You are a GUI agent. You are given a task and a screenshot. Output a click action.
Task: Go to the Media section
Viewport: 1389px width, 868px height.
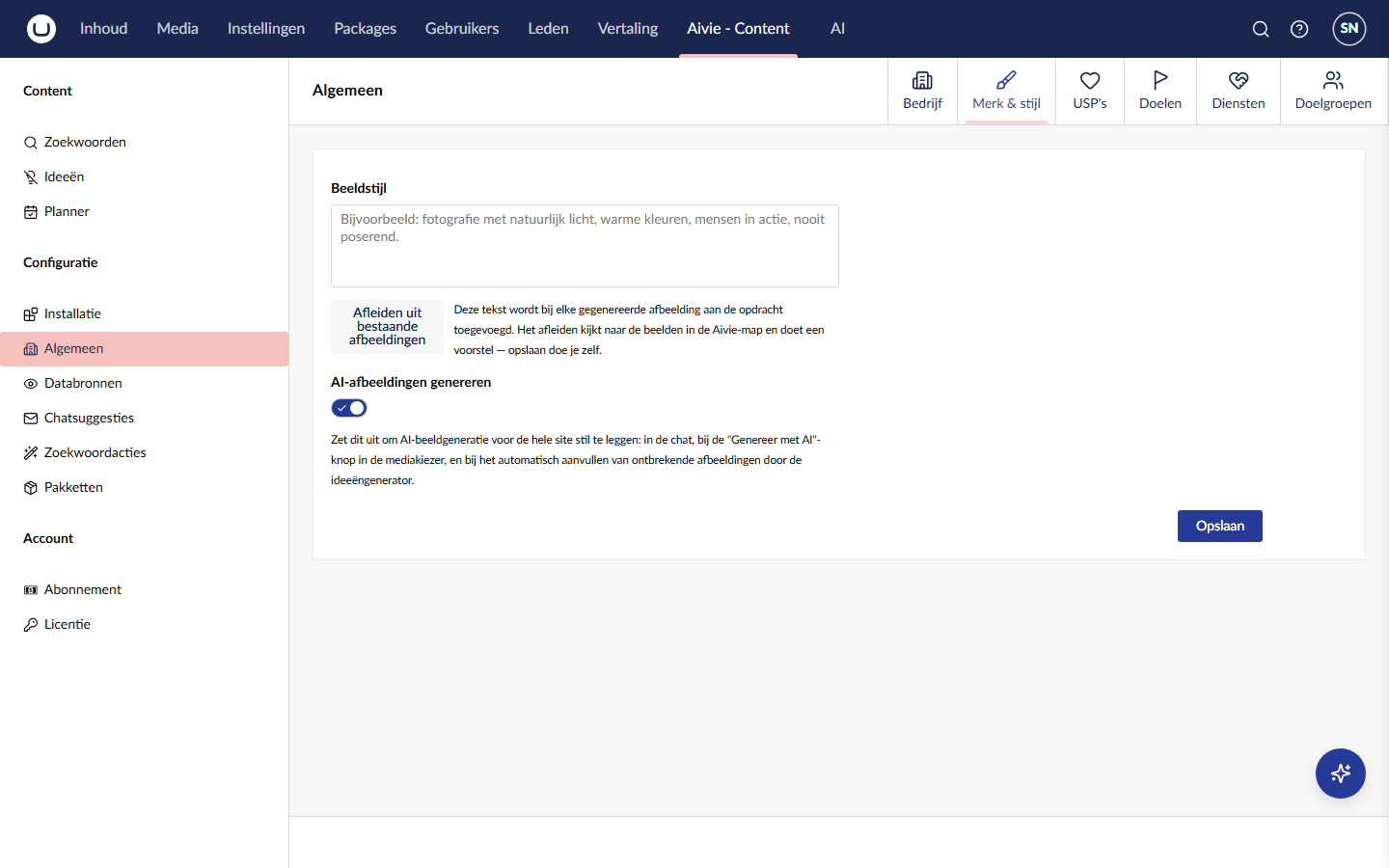pyautogui.click(x=177, y=29)
